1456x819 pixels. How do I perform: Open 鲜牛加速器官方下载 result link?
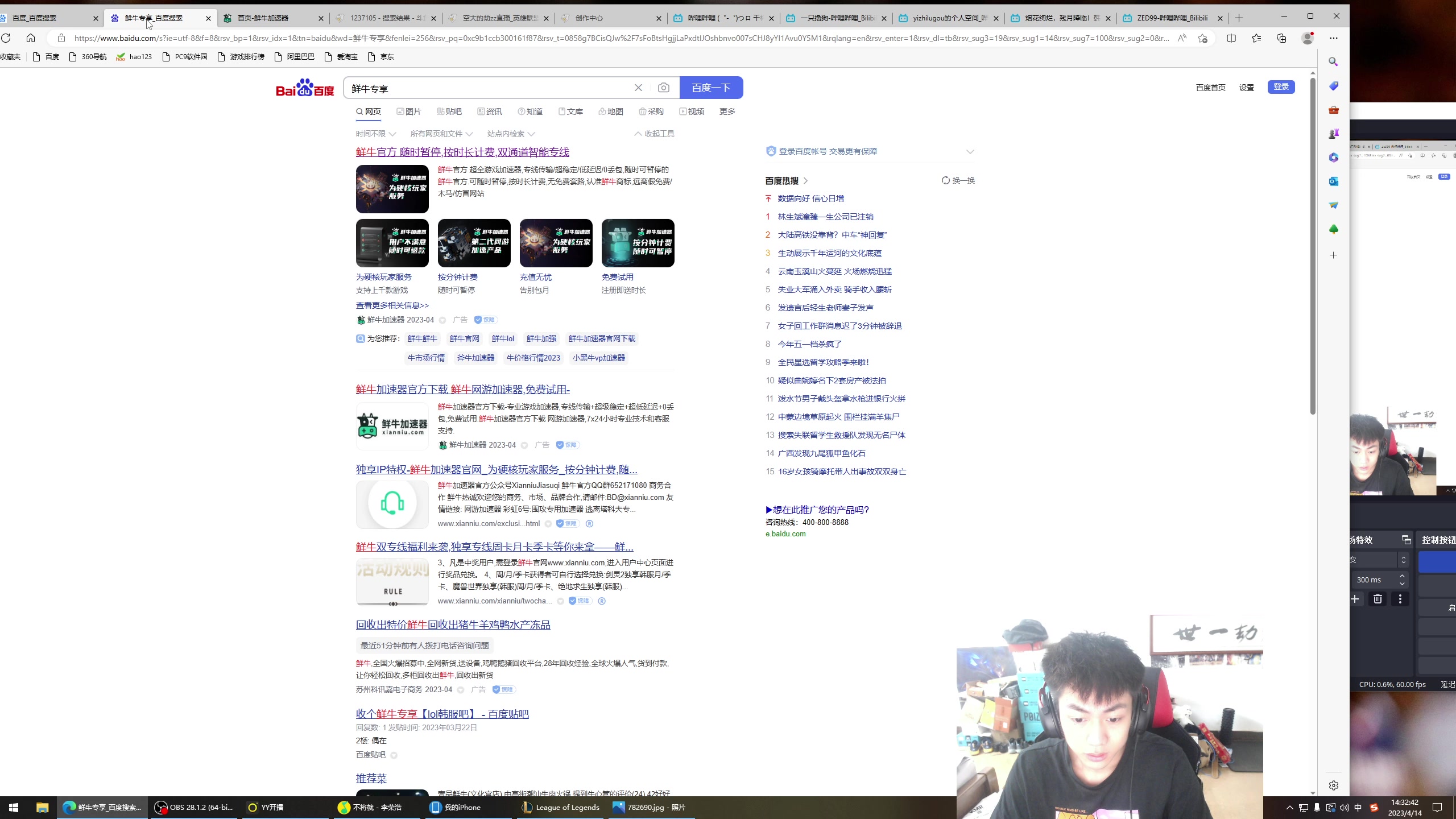[x=462, y=390]
